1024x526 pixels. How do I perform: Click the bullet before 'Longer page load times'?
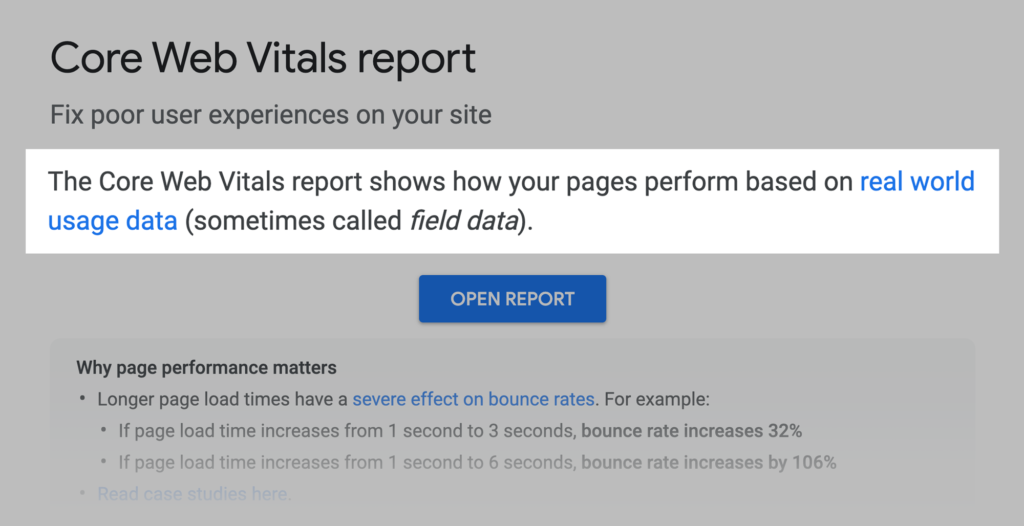pyautogui.click(x=83, y=400)
